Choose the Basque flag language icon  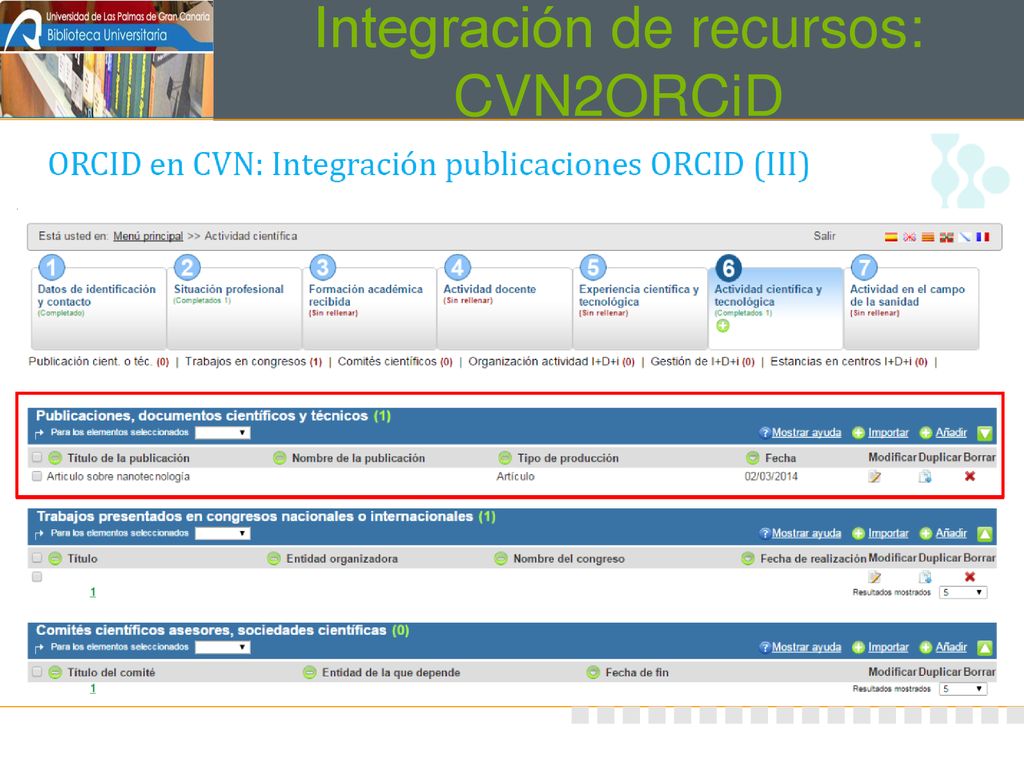[x=946, y=237]
